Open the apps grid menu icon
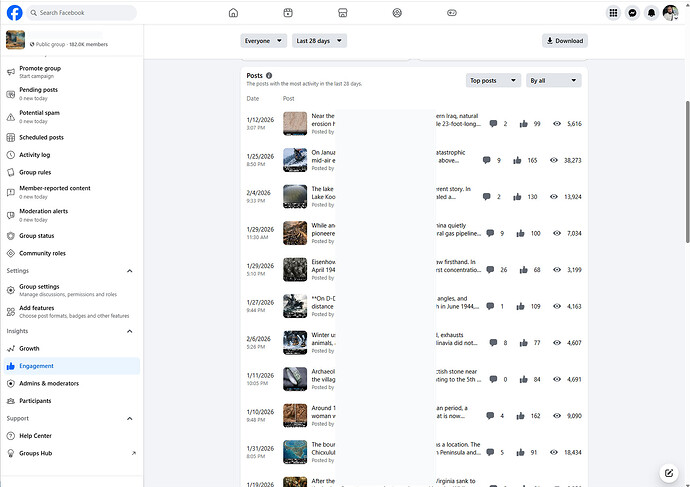The height and width of the screenshot is (487, 690). point(613,13)
